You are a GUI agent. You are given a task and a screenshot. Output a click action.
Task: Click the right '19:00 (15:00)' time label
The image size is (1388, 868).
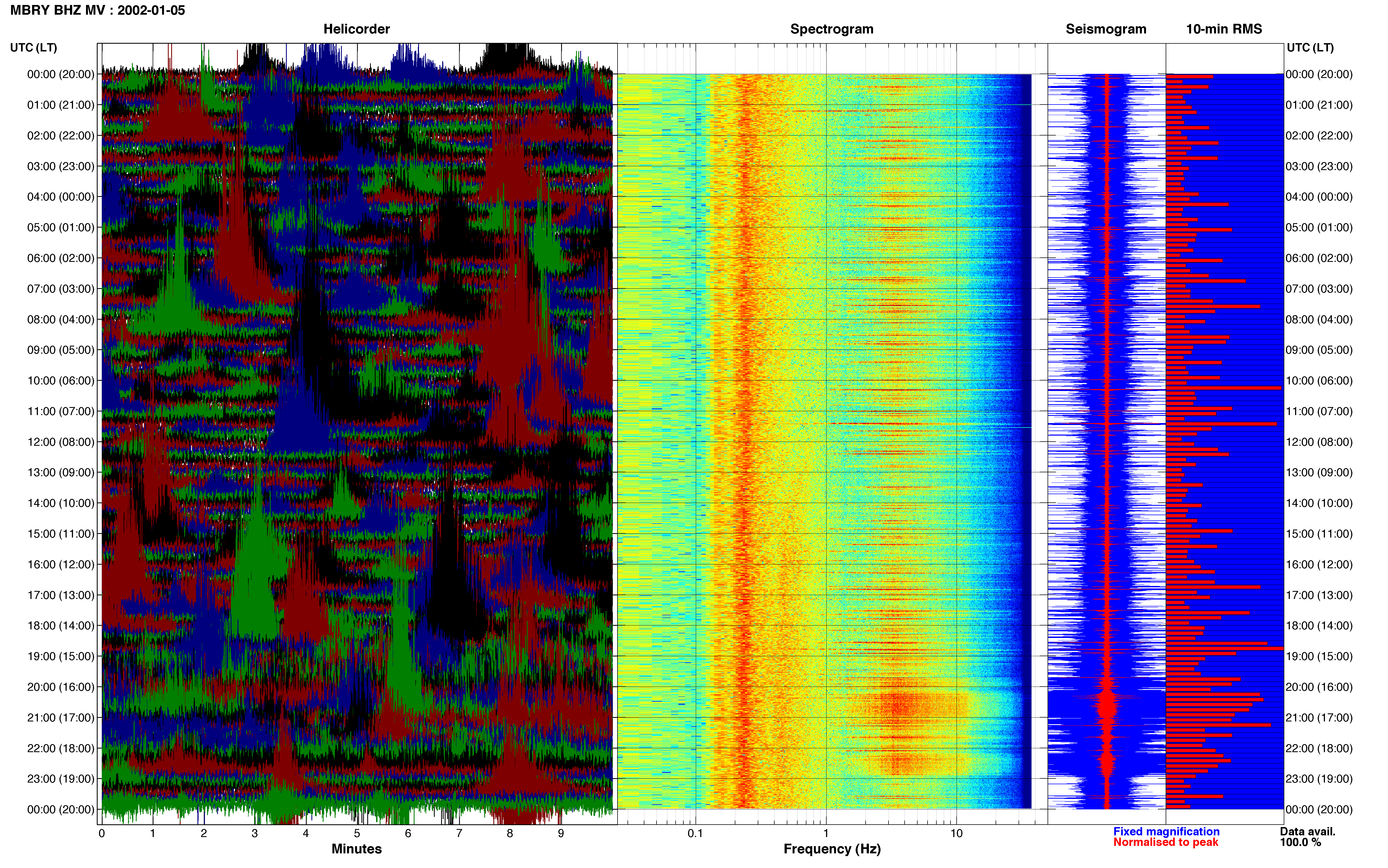coord(1319,656)
